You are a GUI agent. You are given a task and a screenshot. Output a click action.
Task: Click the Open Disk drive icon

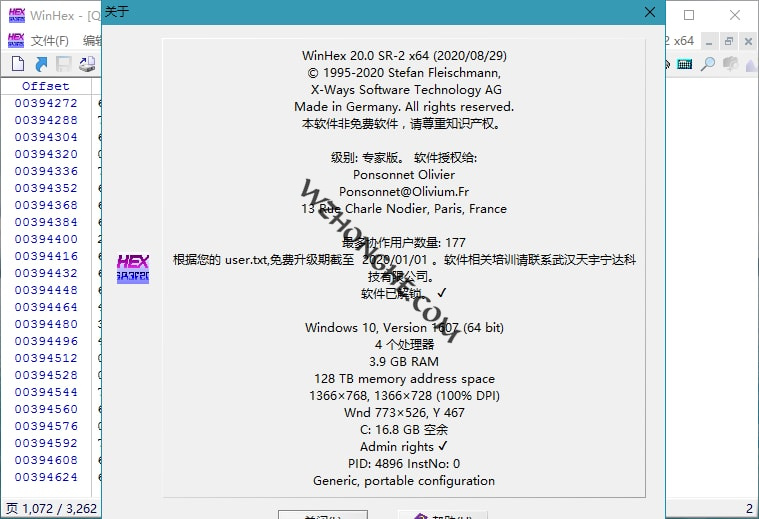pyautogui.click(x=87, y=64)
